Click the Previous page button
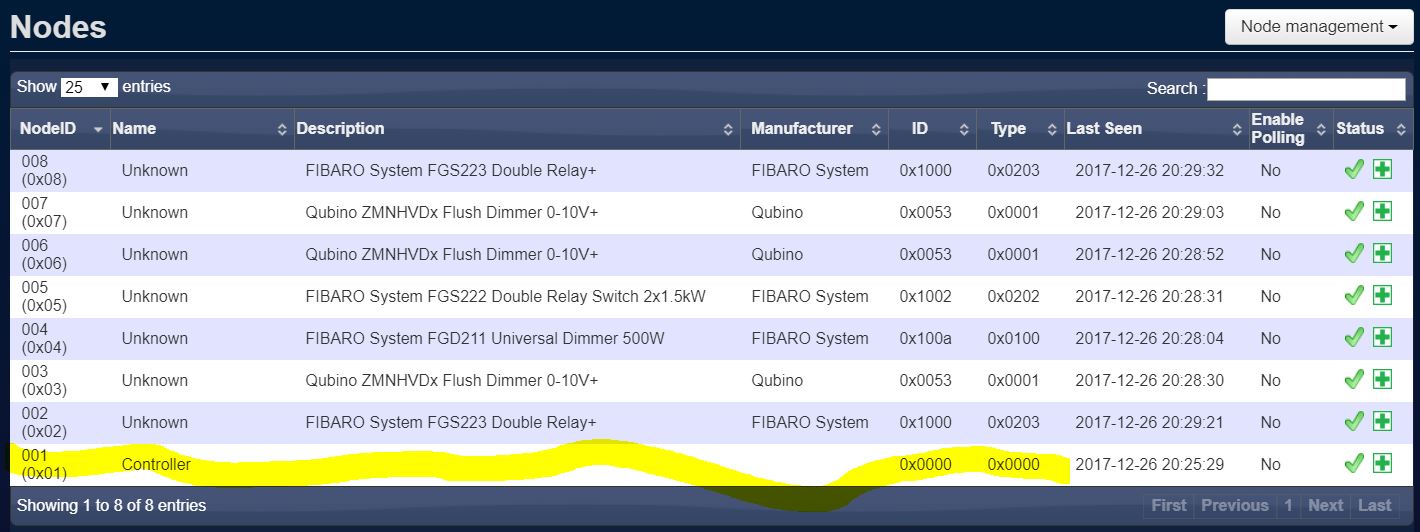The width and height of the screenshot is (1420, 532). point(1234,506)
